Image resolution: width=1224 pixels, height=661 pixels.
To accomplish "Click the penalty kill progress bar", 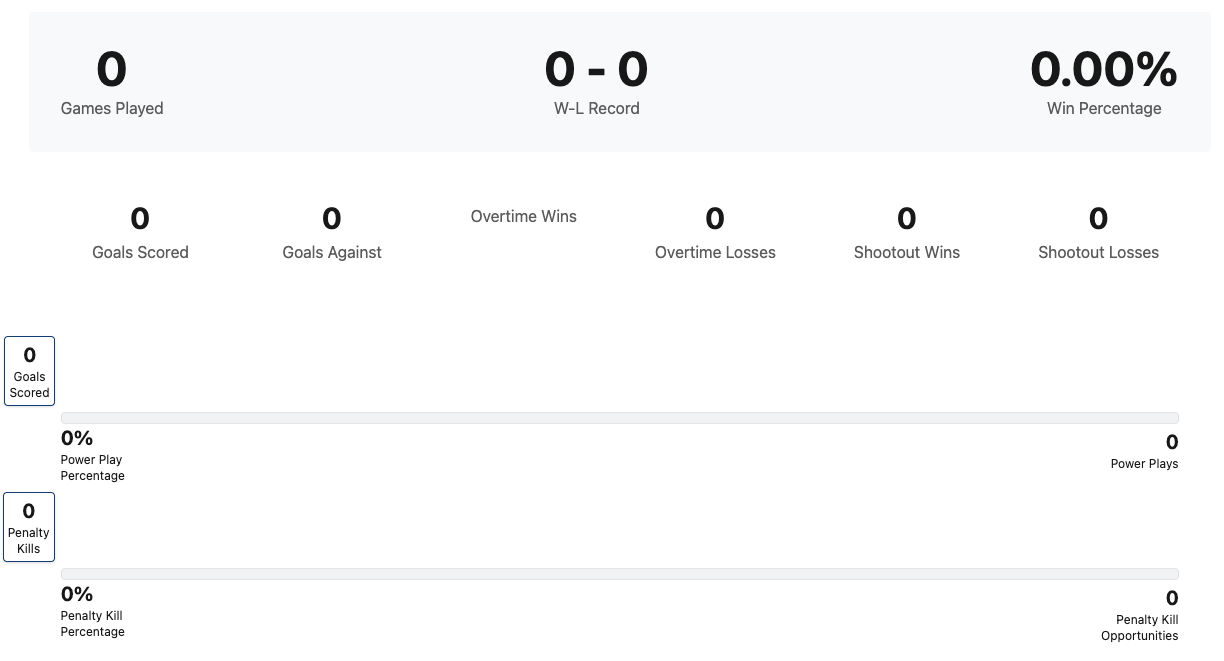I will (x=619, y=574).
